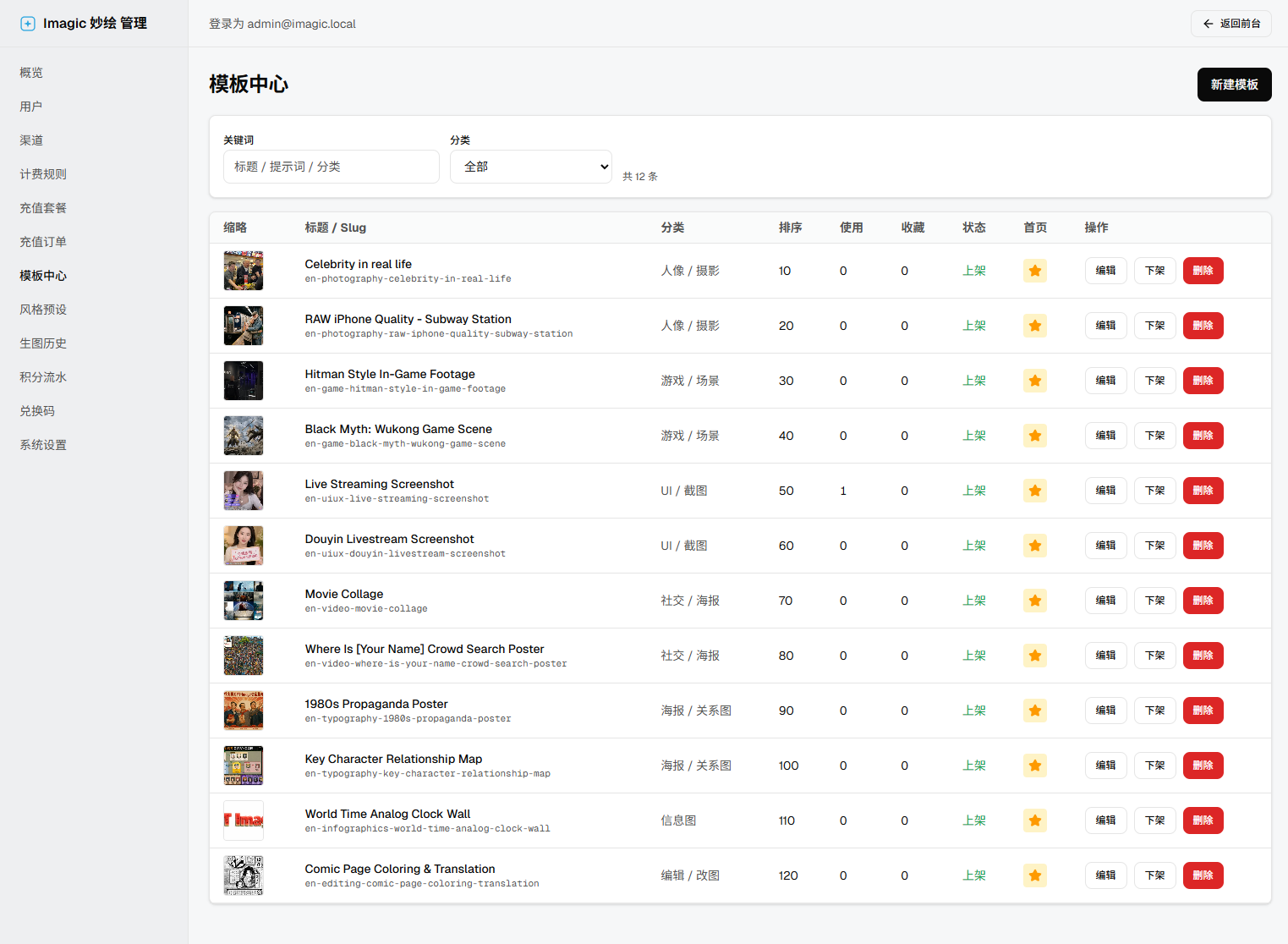Viewport: 1288px width, 944px height.
Task: Open the 分类 category dropdown
Action: [x=531, y=167]
